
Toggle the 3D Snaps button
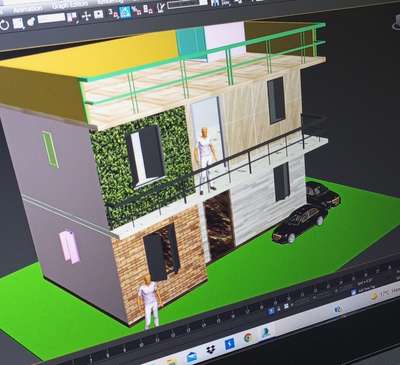[113, 13]
